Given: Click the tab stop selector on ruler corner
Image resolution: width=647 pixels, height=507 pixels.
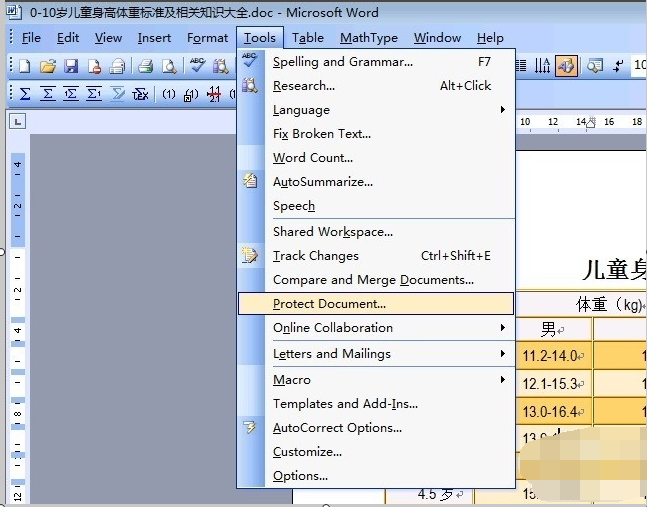Looking at the screenshot, I should 17,121.
